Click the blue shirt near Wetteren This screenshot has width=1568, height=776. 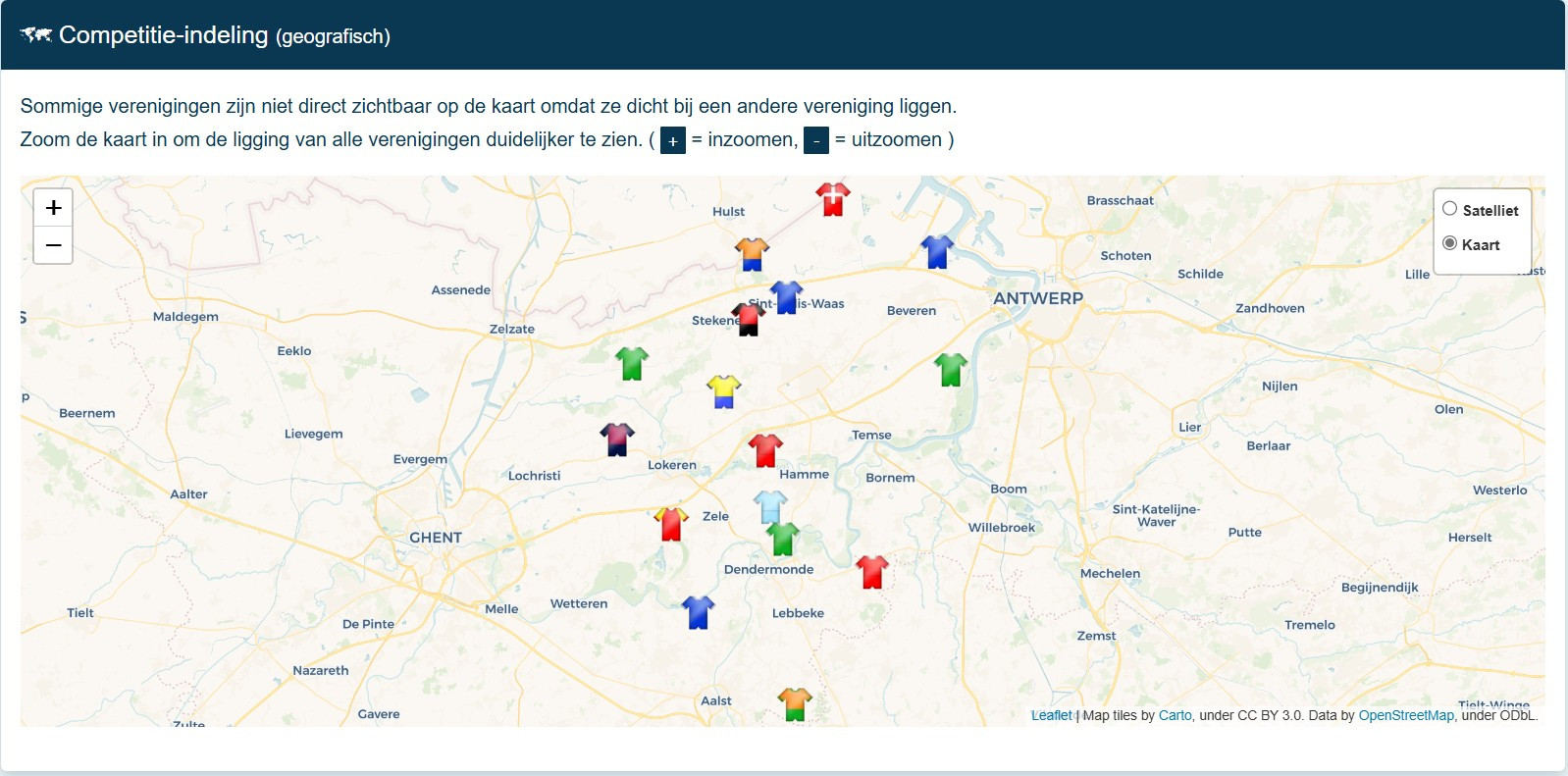tap(698, 612)
